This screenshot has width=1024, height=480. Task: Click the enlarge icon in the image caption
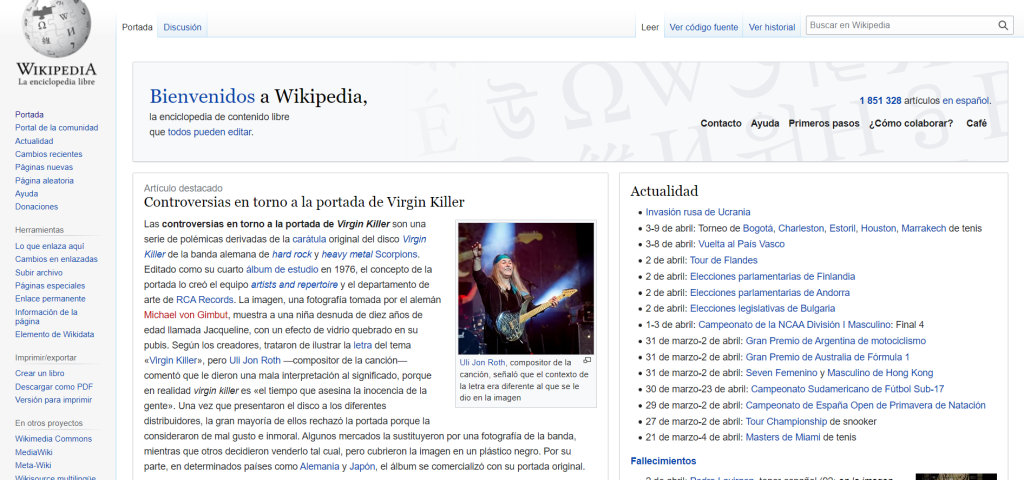coord(586,360)
